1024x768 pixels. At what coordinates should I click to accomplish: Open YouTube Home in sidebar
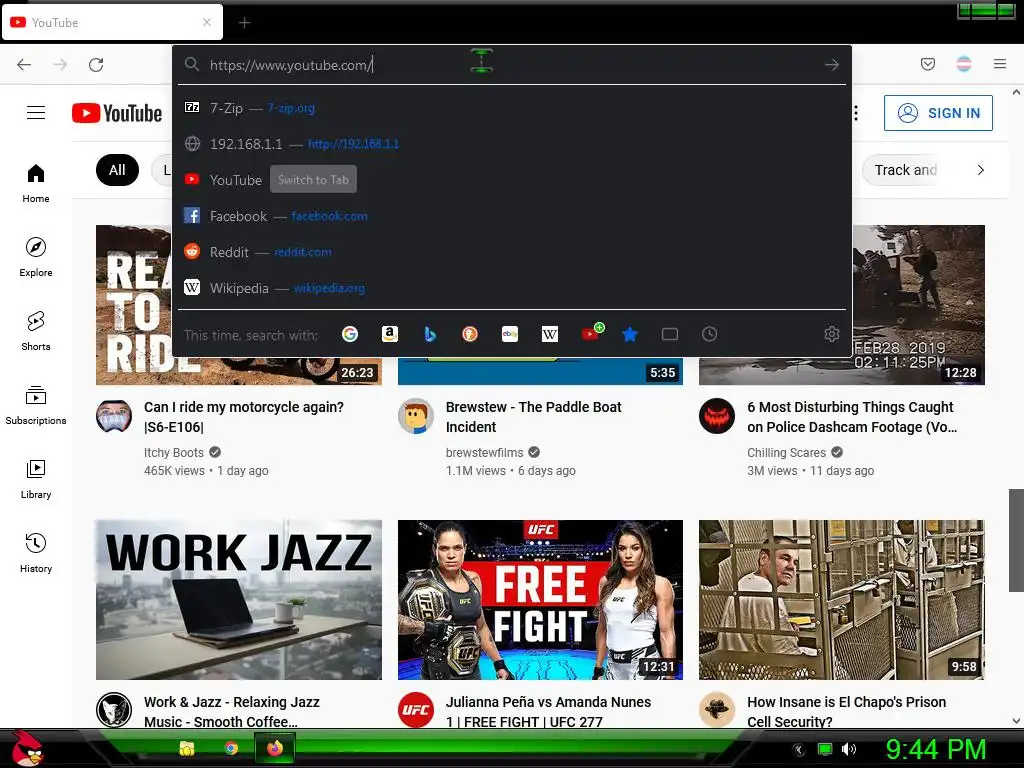pyautogui.click(x=36, y=184)
